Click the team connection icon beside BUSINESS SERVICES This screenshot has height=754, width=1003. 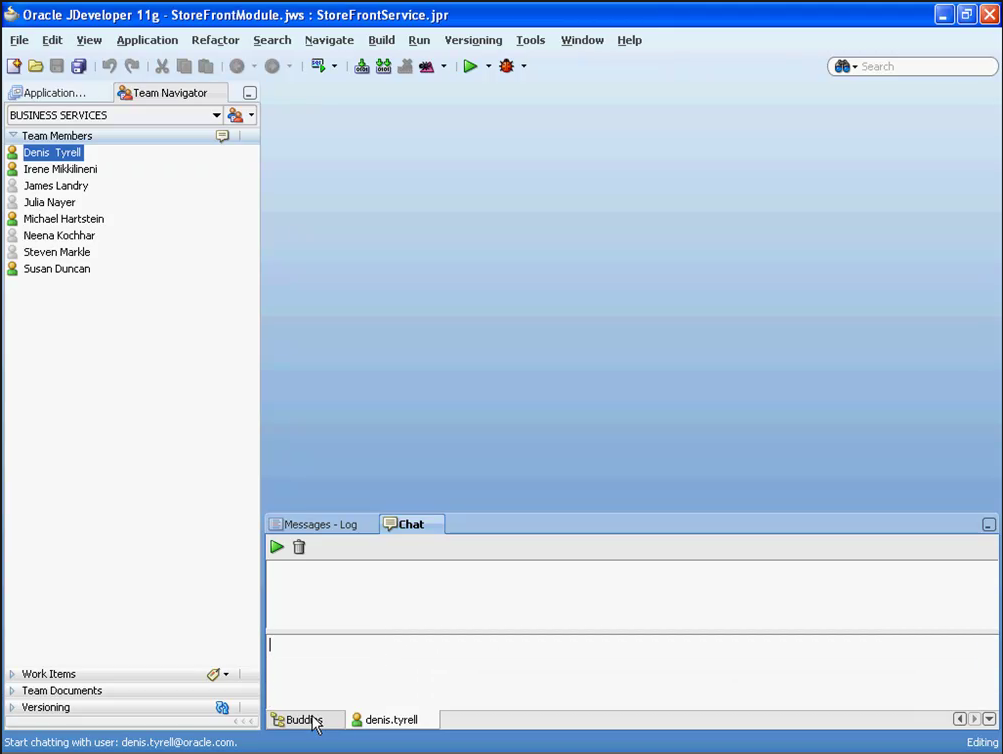[235, 115]
